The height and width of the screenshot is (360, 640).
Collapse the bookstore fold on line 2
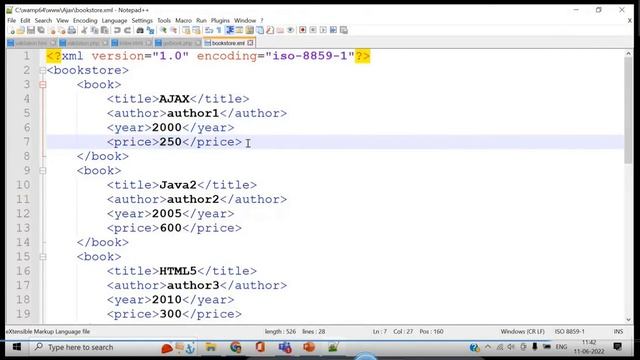43,71
